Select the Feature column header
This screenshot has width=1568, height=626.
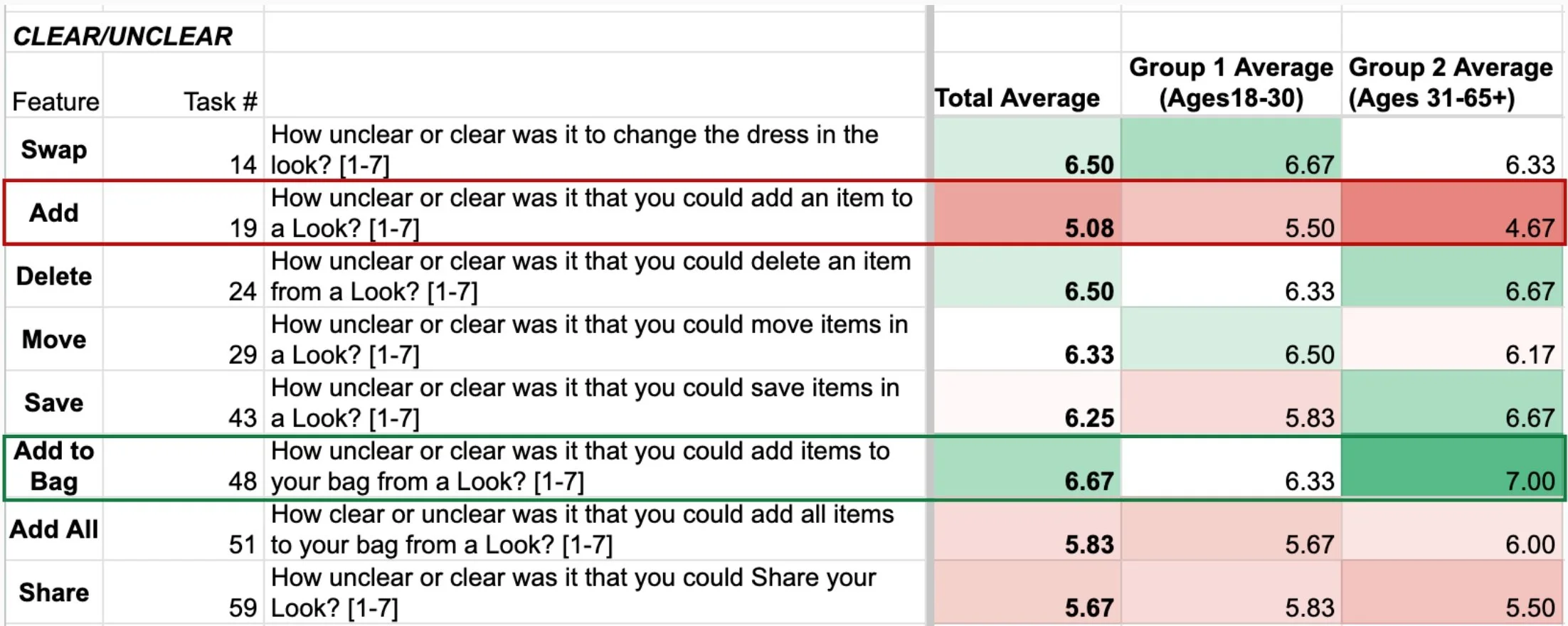pyautogui.click(x=55, y=101)
